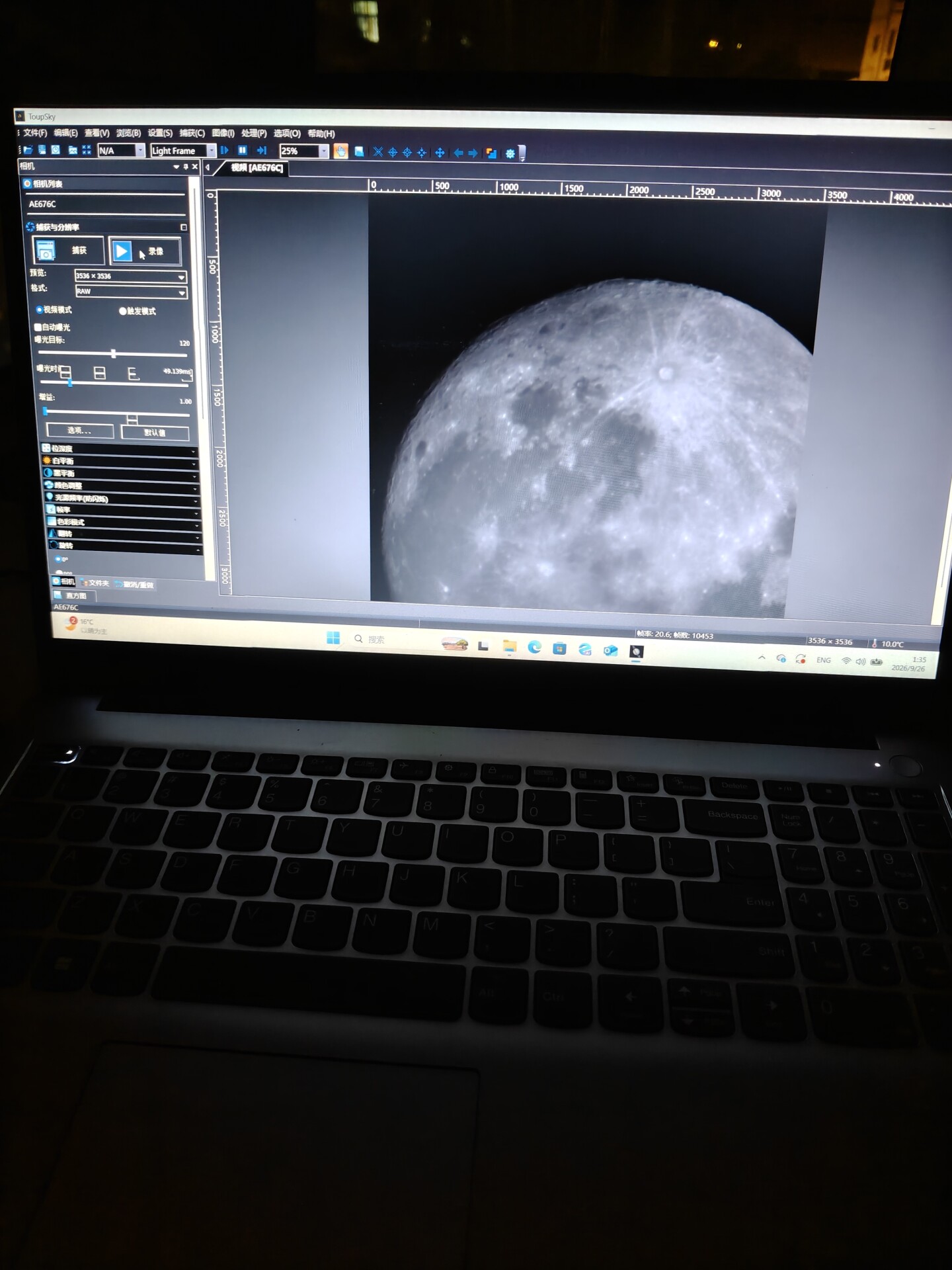
Task: Open the 选项... options button
Action: click(x=80, y=431)
